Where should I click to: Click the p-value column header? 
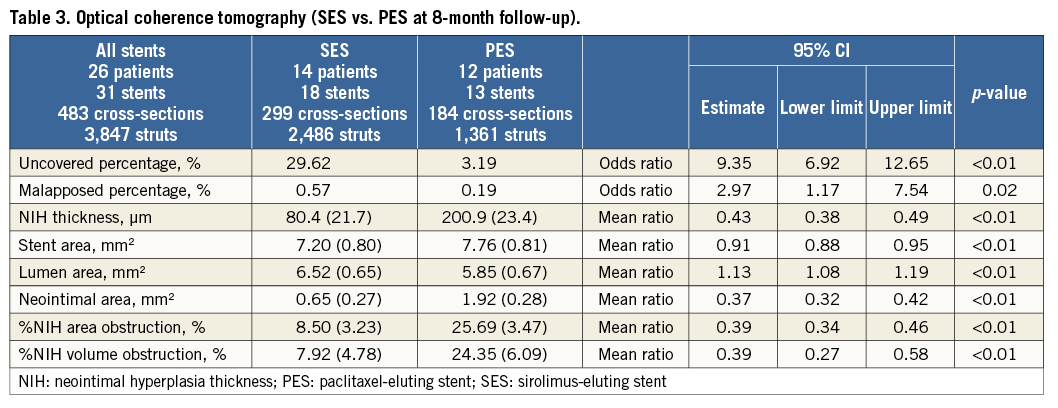click(x=1001, y=92)
